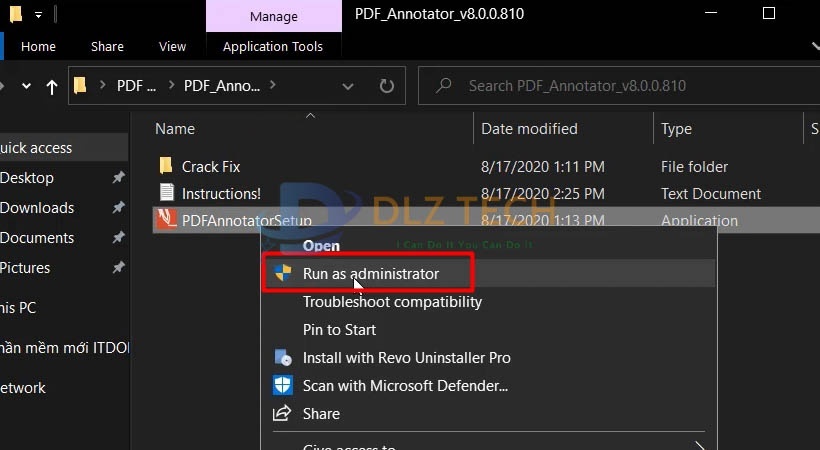
Task: Choose Pin to Start
Action: click(x=339, y=330)
